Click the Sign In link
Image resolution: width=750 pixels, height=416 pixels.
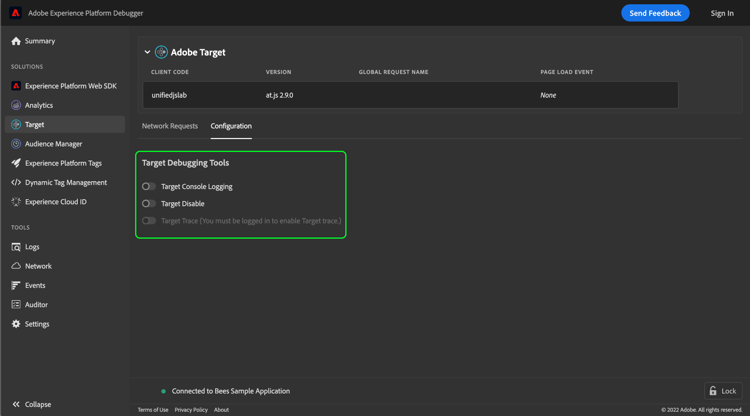tap(722, 13)
